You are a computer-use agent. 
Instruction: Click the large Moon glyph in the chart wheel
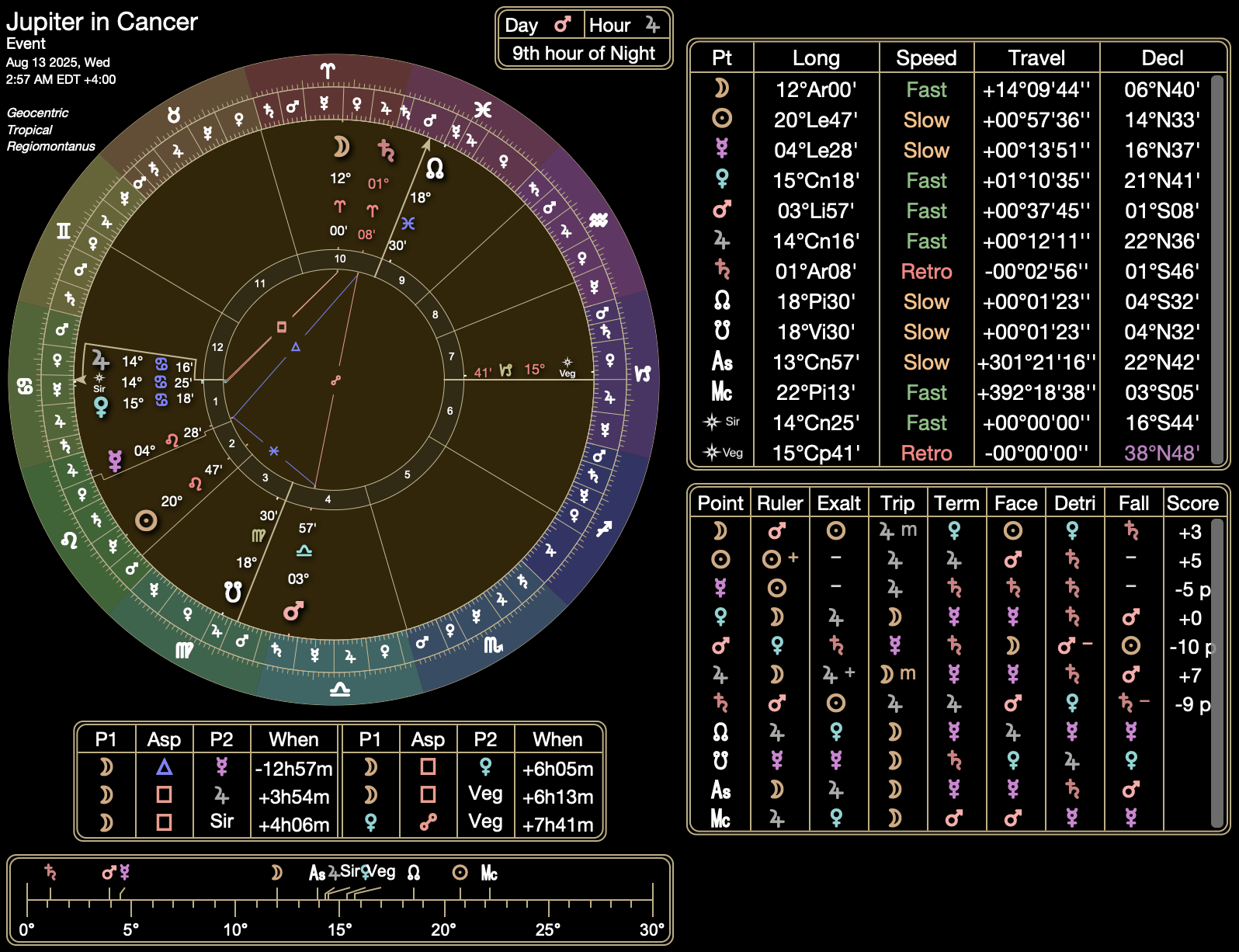pyautogui.click(x=341, y=146)
